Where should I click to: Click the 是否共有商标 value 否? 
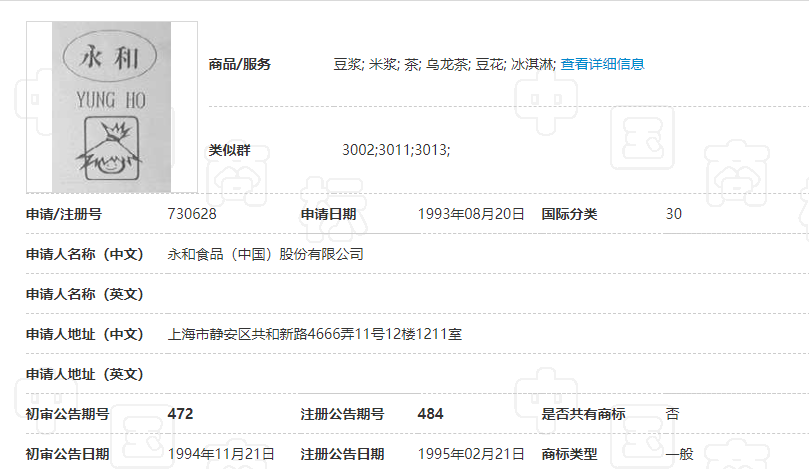pos(672,414)
